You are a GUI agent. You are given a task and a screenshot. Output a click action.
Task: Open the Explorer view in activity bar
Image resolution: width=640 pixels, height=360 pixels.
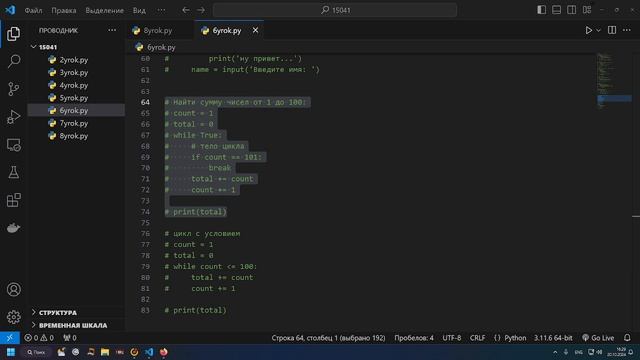[x=13, y=34]
